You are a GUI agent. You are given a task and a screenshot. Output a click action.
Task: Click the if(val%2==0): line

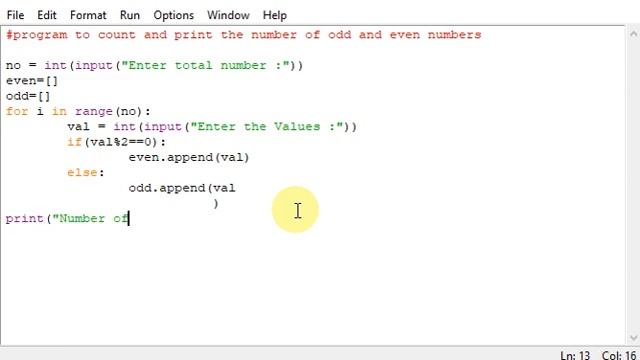[117, 142]
